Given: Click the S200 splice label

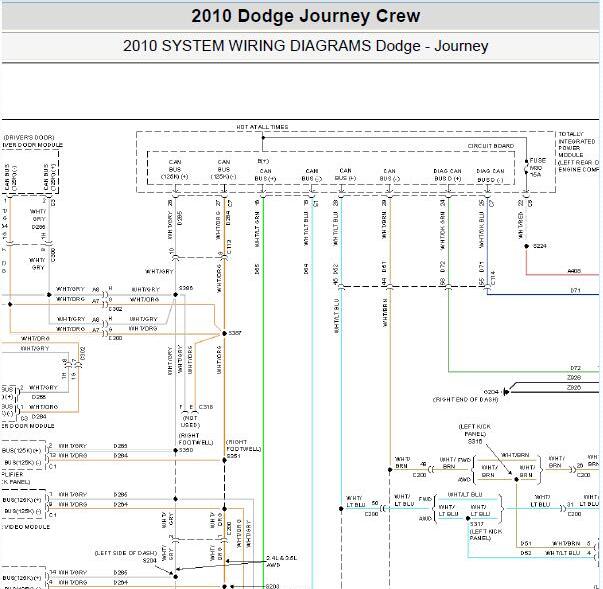Looking at the screenshot, I should tap(272, 586).
